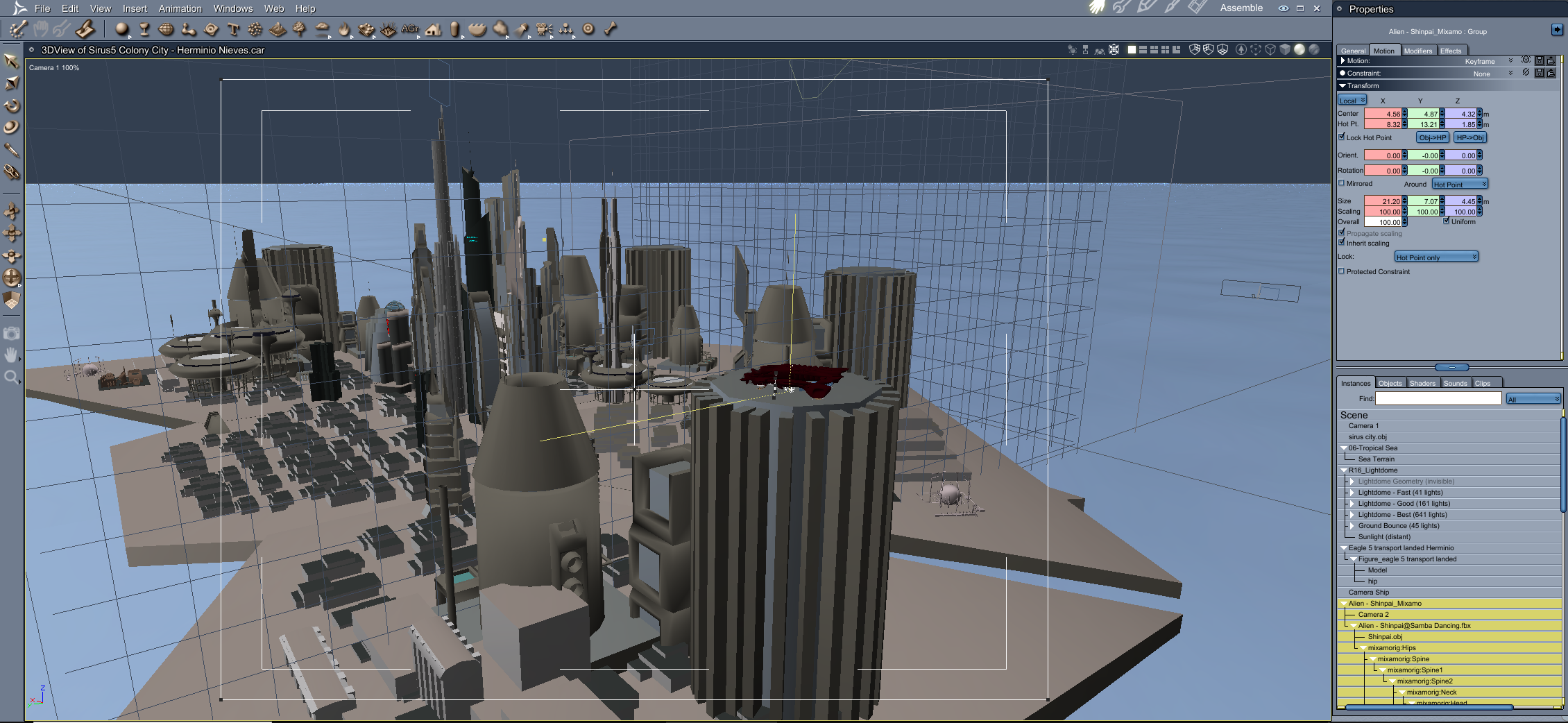The height and width of the screenshot is (723, 1568).
Task: Collapse the Transform section
Action: click(1343, 85)
